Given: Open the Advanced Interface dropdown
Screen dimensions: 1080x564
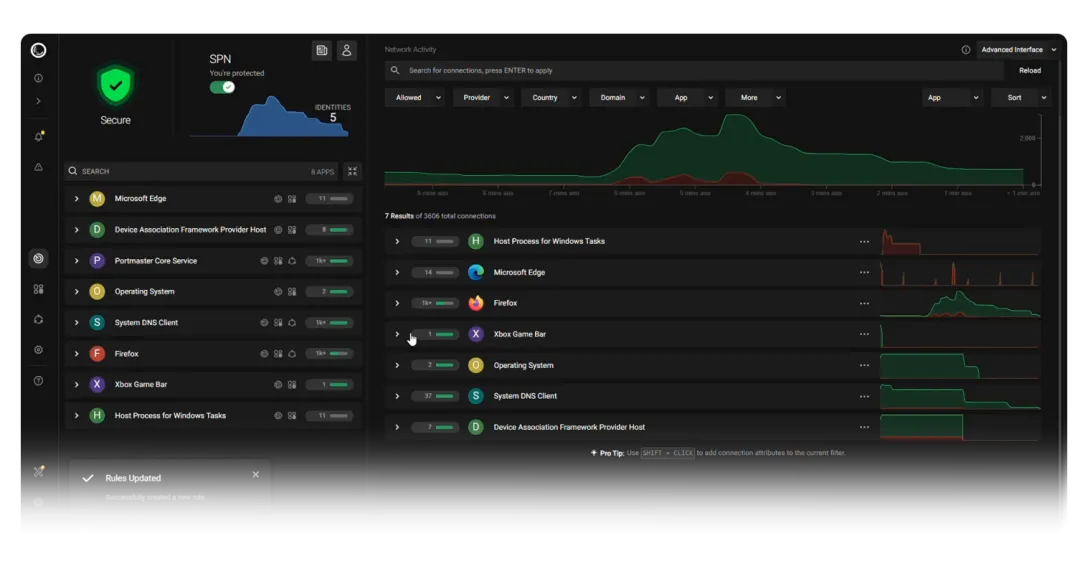Looking at the screenshot, I should [x=1018, y=50].
